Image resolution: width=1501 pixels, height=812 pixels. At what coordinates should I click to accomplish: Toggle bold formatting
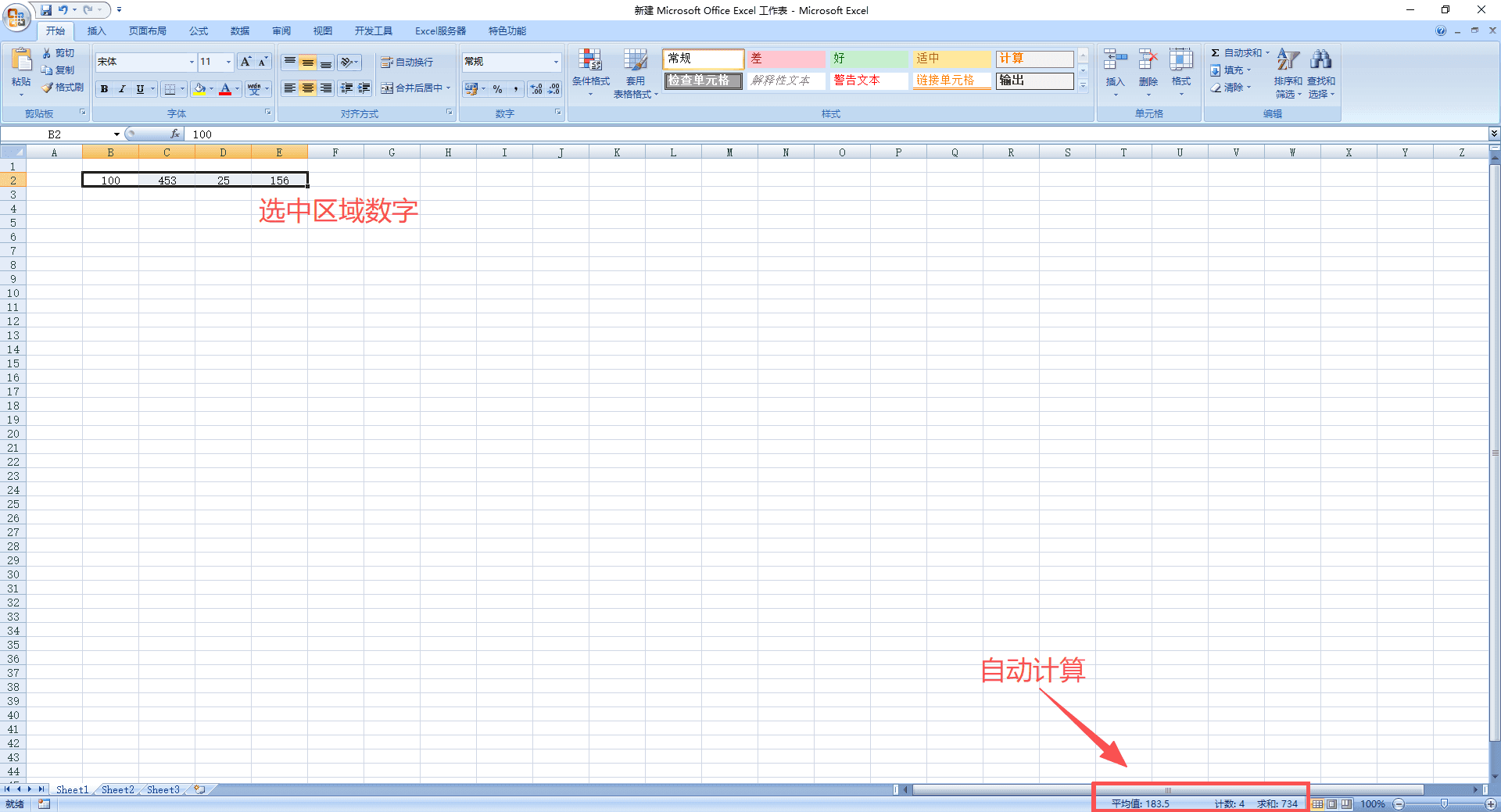click(104, 89)
